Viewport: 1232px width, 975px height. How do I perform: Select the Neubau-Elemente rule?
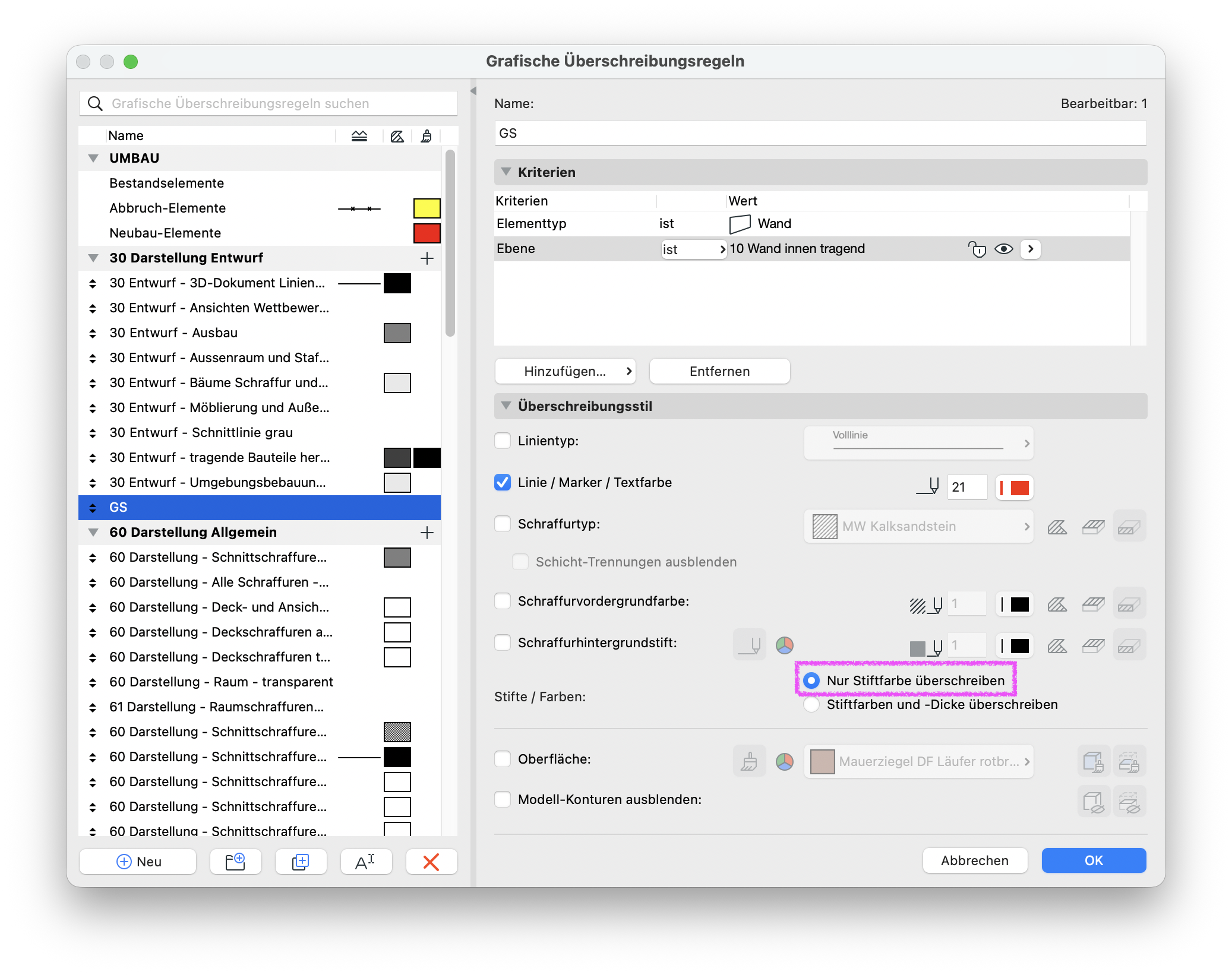pos(260,233)
